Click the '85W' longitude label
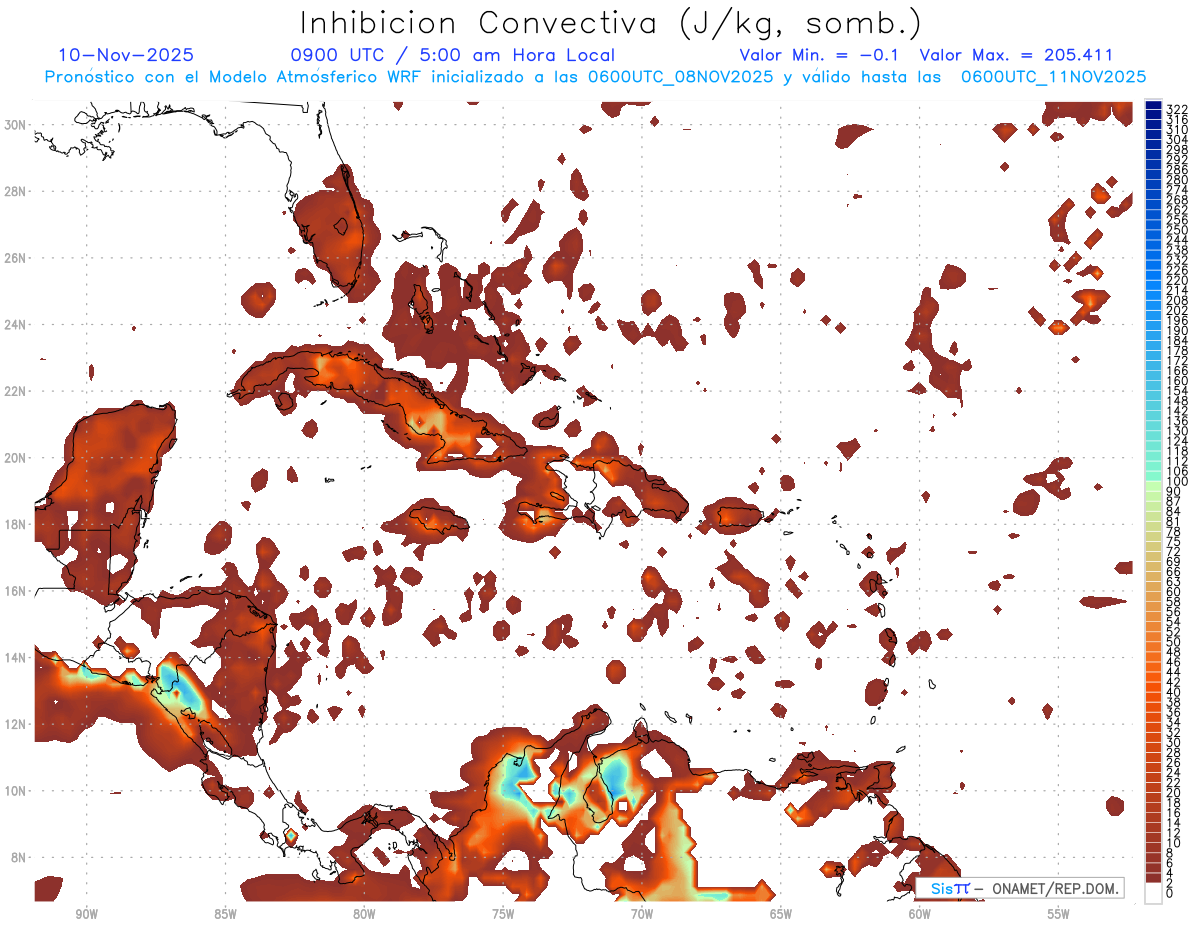This screenshot has width=1200, height=927. pos(225,914)
